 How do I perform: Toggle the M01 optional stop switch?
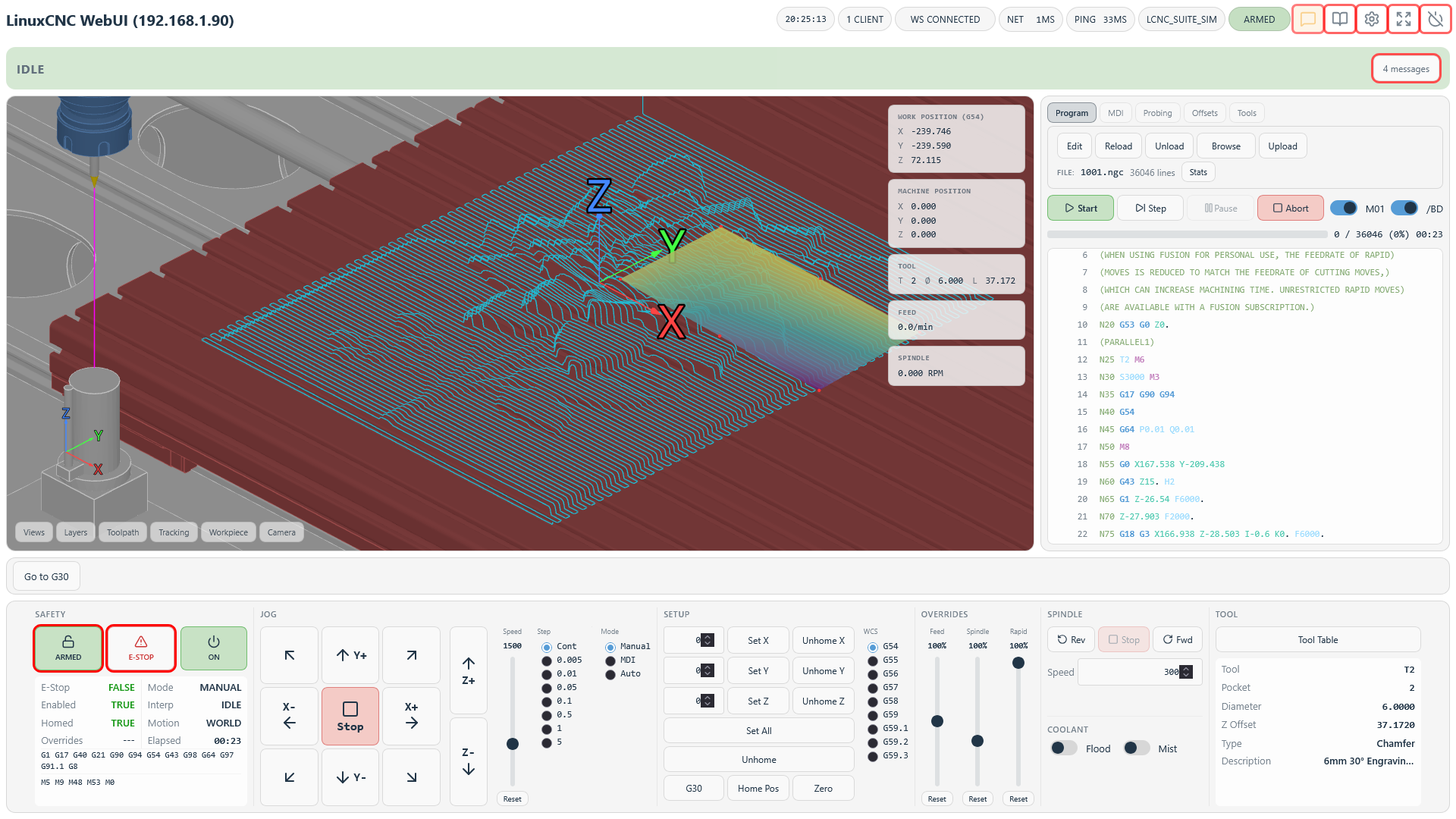1344,208
